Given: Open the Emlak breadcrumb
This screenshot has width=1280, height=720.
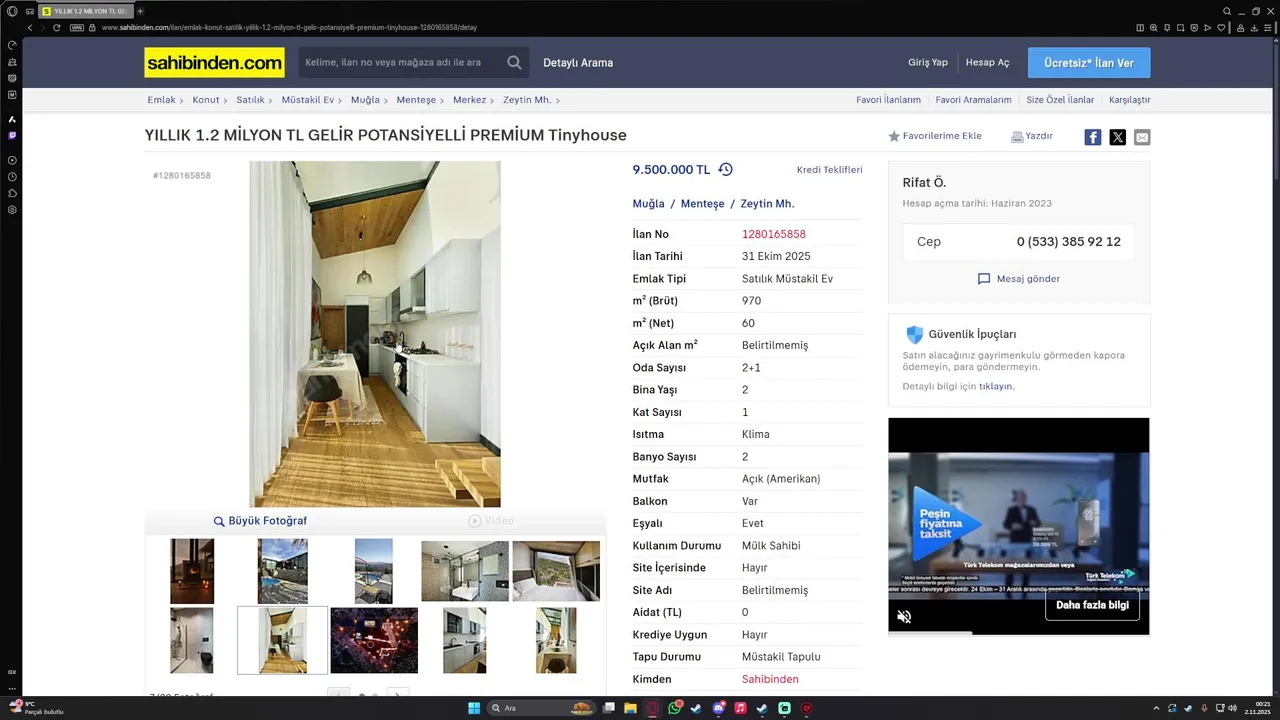Looking at the screenshot, I should [x=161, y=100].
